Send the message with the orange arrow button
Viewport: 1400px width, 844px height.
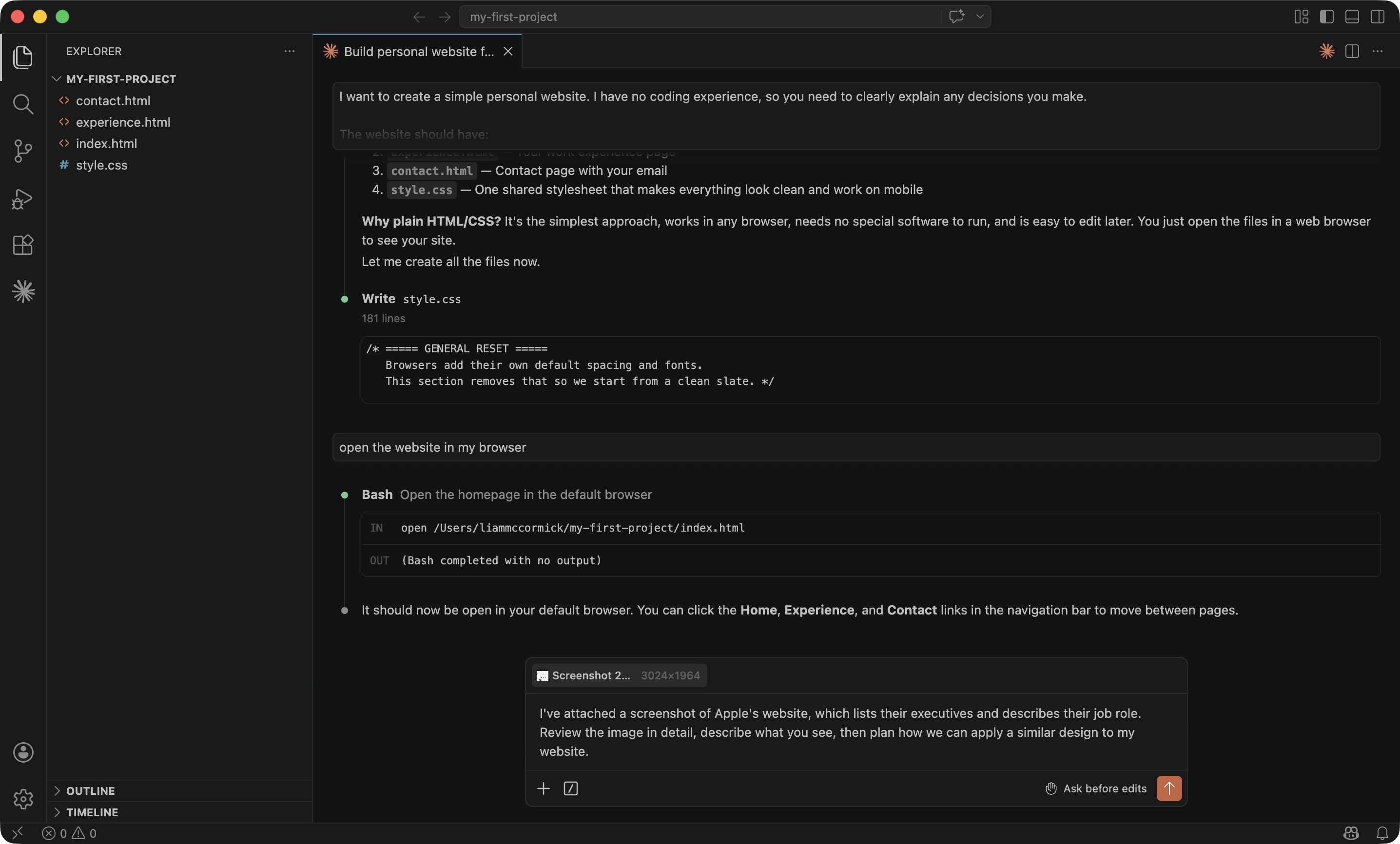(x=1169, y=788)
